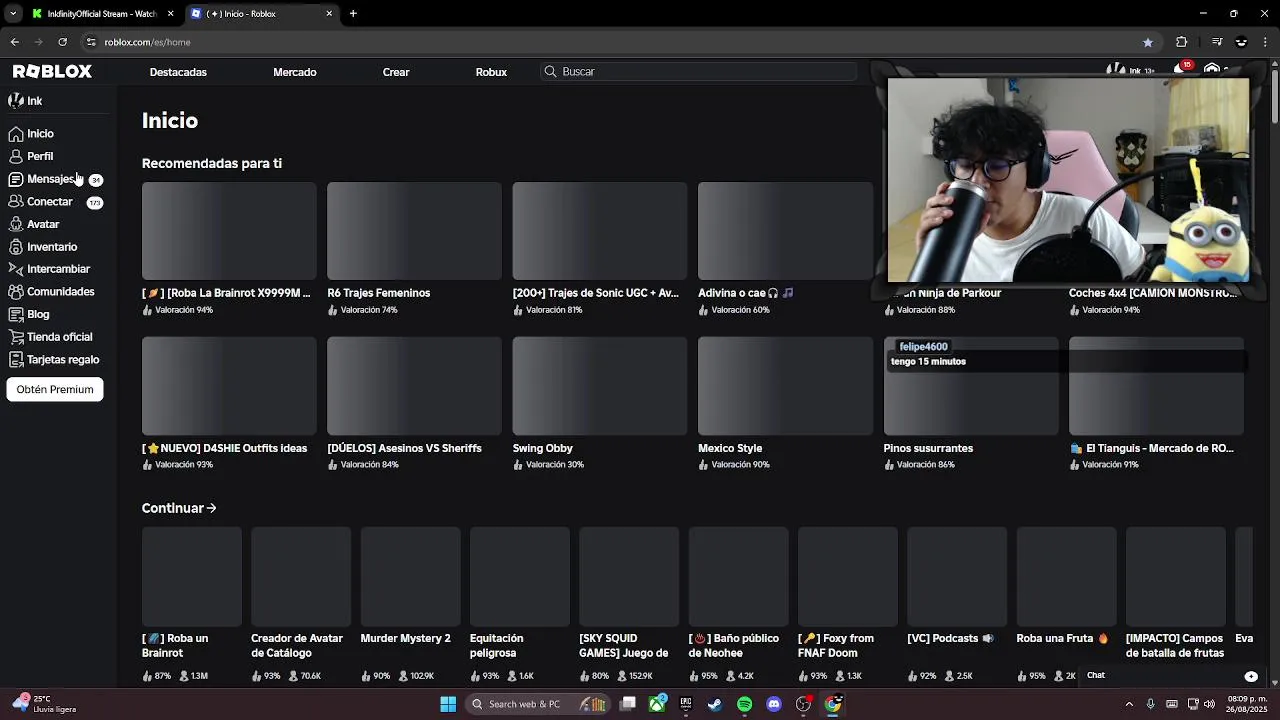Switch to the Inicio - Roblox tab
The width and height of the screenshot is (1280, 720).
262,13
